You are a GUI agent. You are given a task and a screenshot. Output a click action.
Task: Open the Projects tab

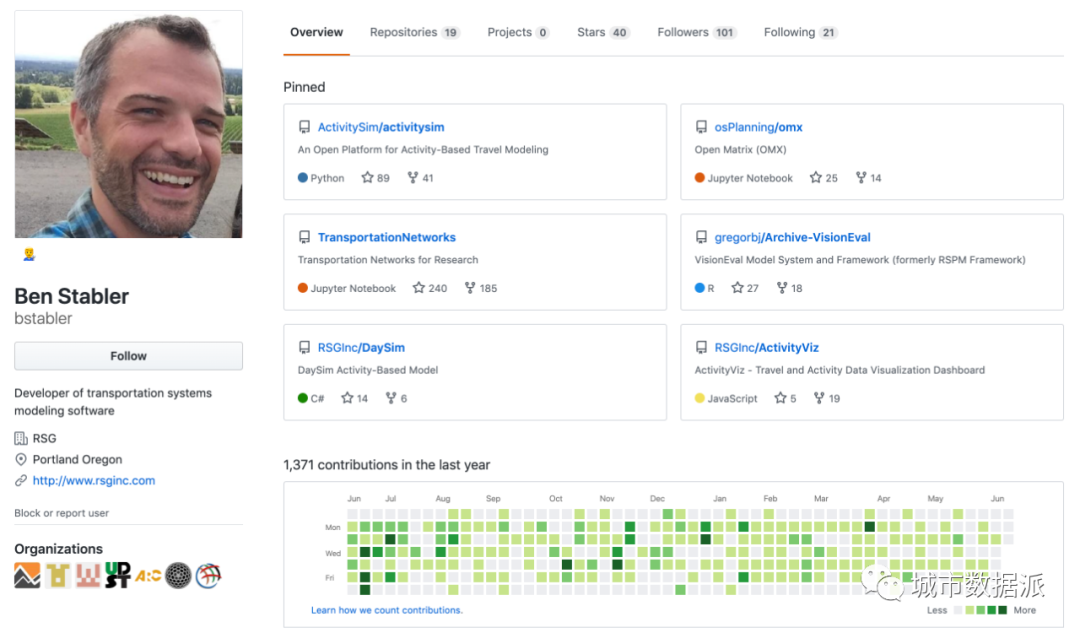518,32
